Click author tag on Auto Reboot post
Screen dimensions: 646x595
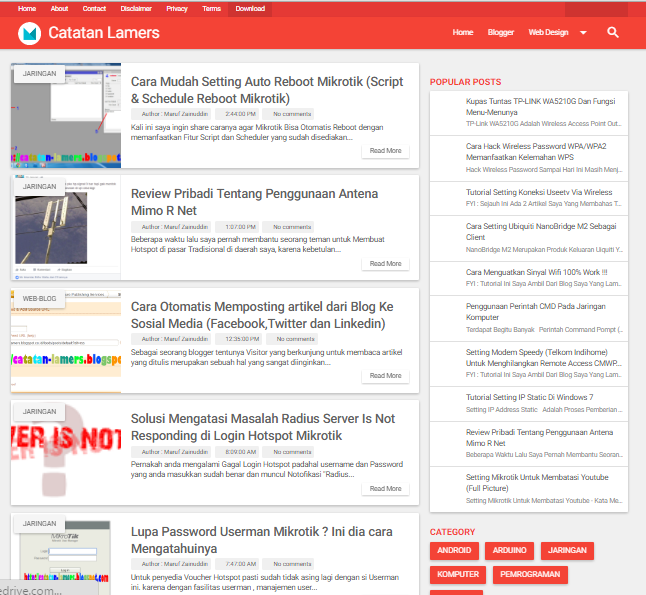[x=171, y=114]
